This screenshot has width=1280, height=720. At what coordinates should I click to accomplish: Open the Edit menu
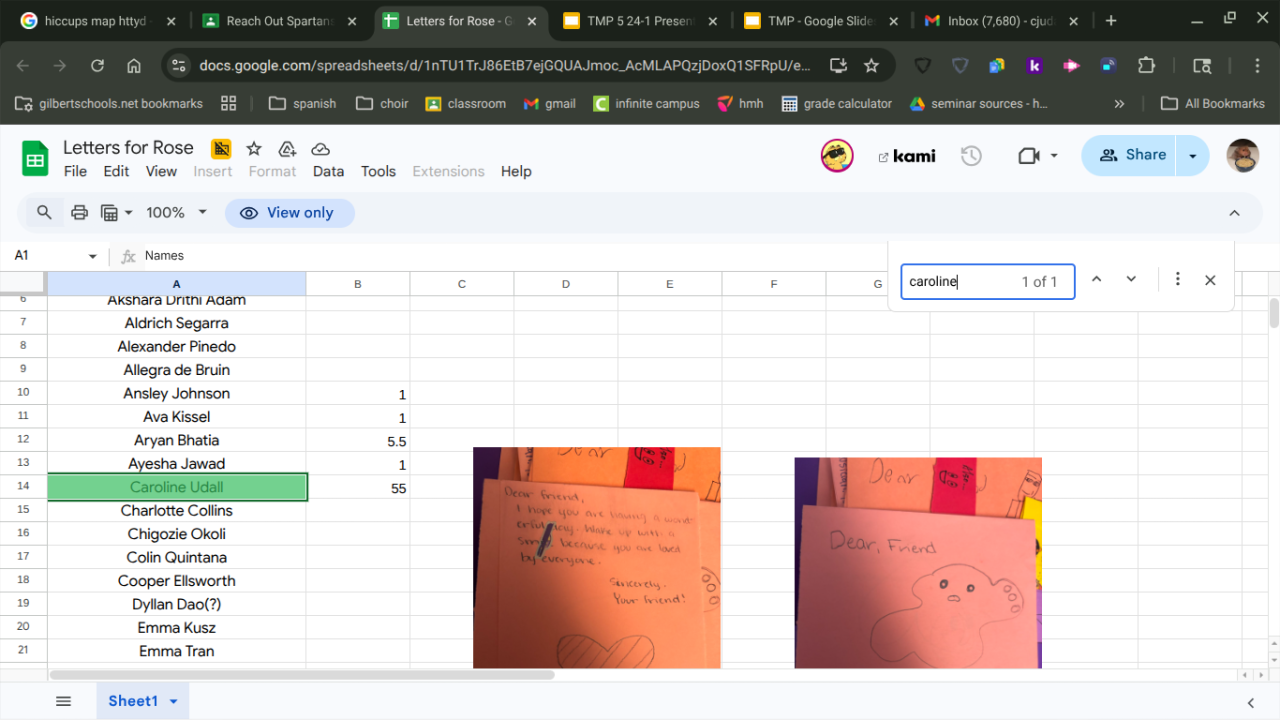pyautogui.click(x=116, y=171)
